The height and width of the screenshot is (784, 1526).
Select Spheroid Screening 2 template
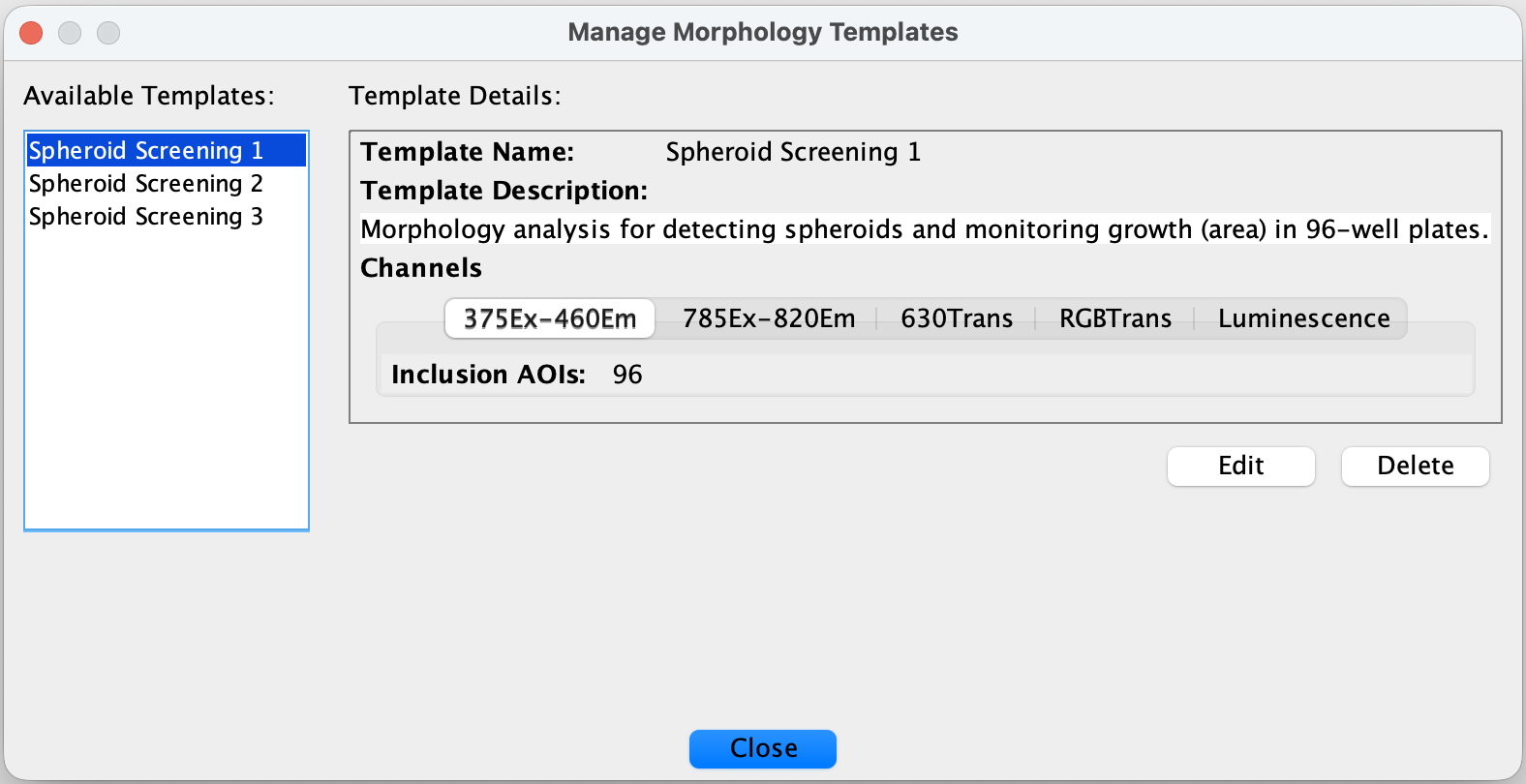[166, 184]
